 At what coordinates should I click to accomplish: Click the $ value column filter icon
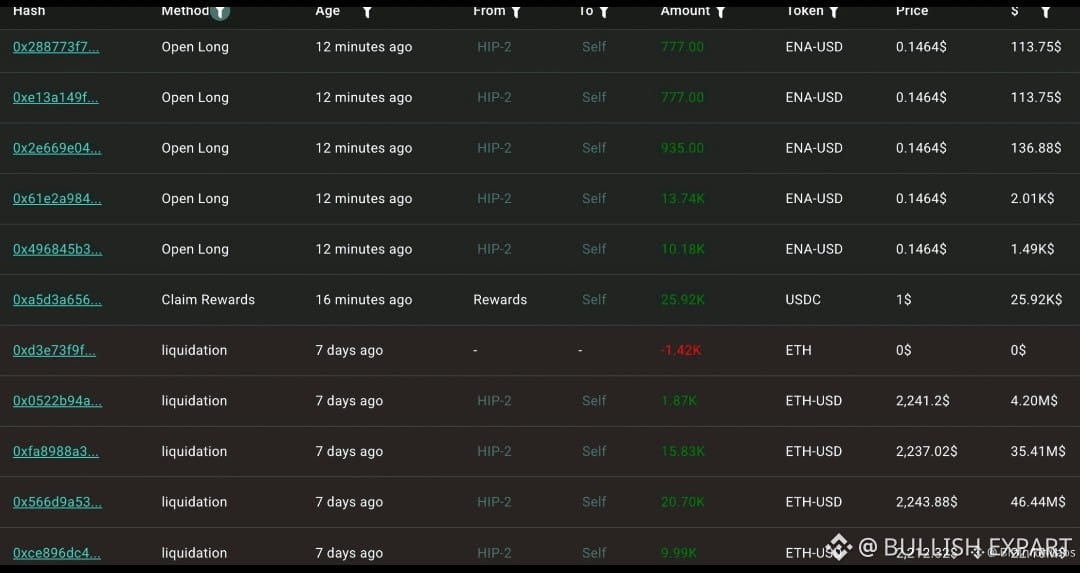point(1046,12)
